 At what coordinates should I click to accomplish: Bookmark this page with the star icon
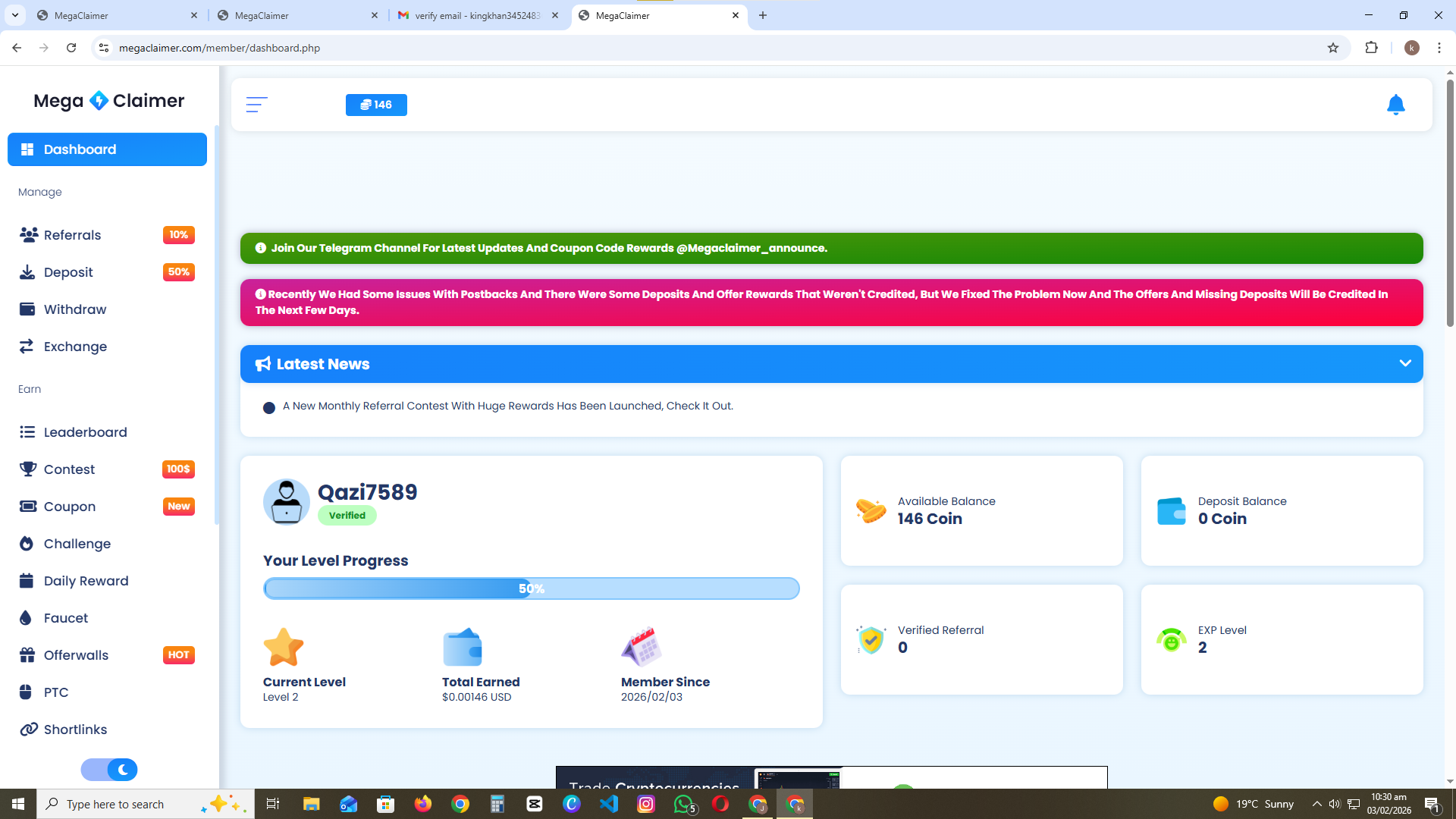click(1333, 48)
